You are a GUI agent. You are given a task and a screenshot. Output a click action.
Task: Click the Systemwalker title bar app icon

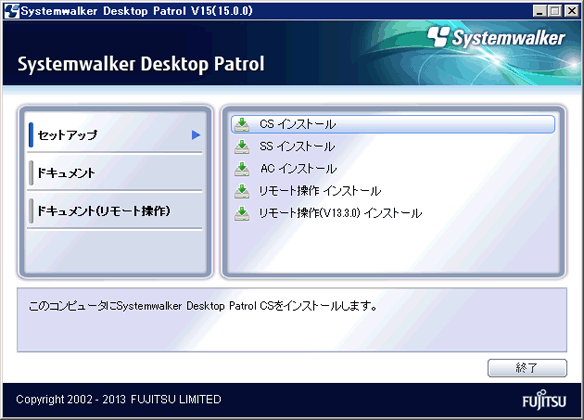(x=11, y=11)
